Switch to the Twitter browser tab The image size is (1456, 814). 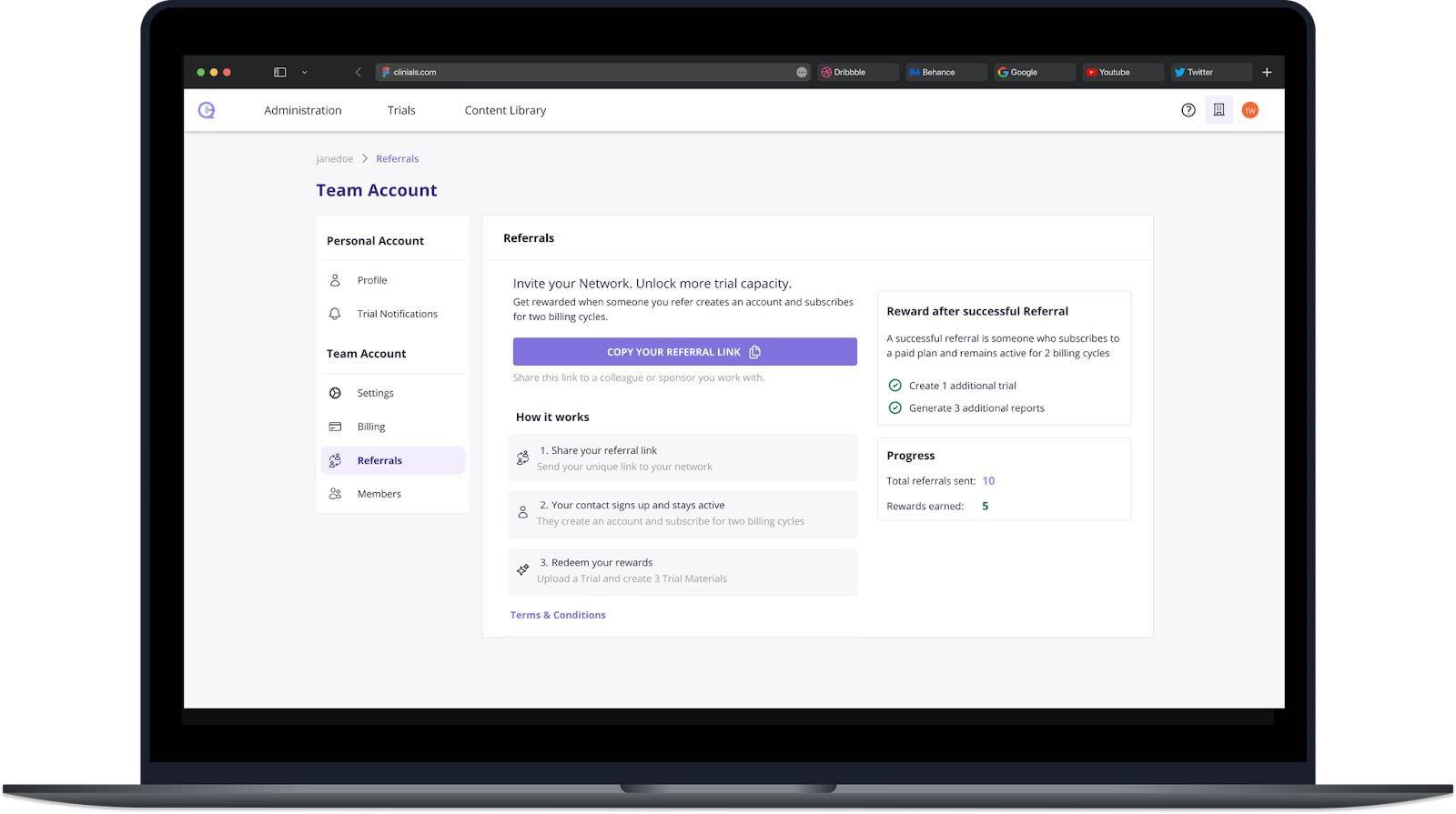(x=1211, y=72)
